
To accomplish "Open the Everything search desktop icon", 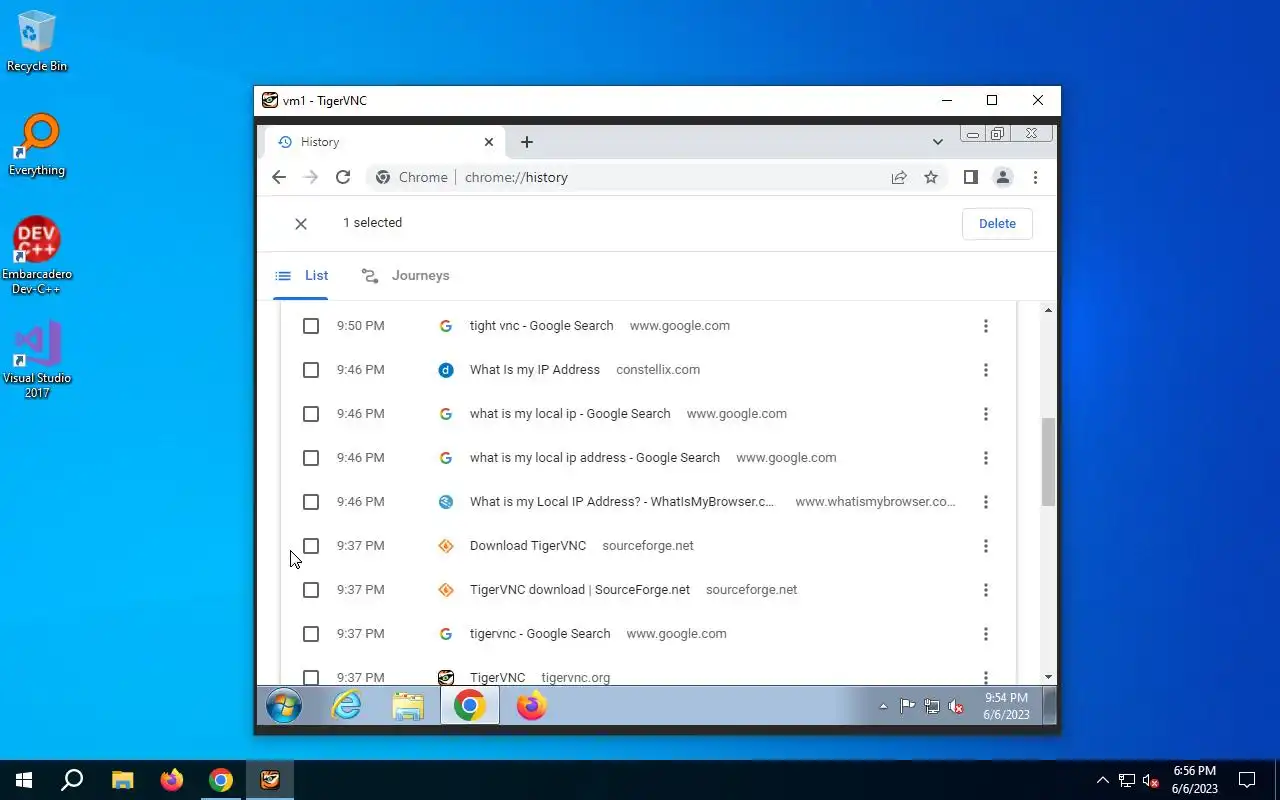I will [x=37, y=146].
